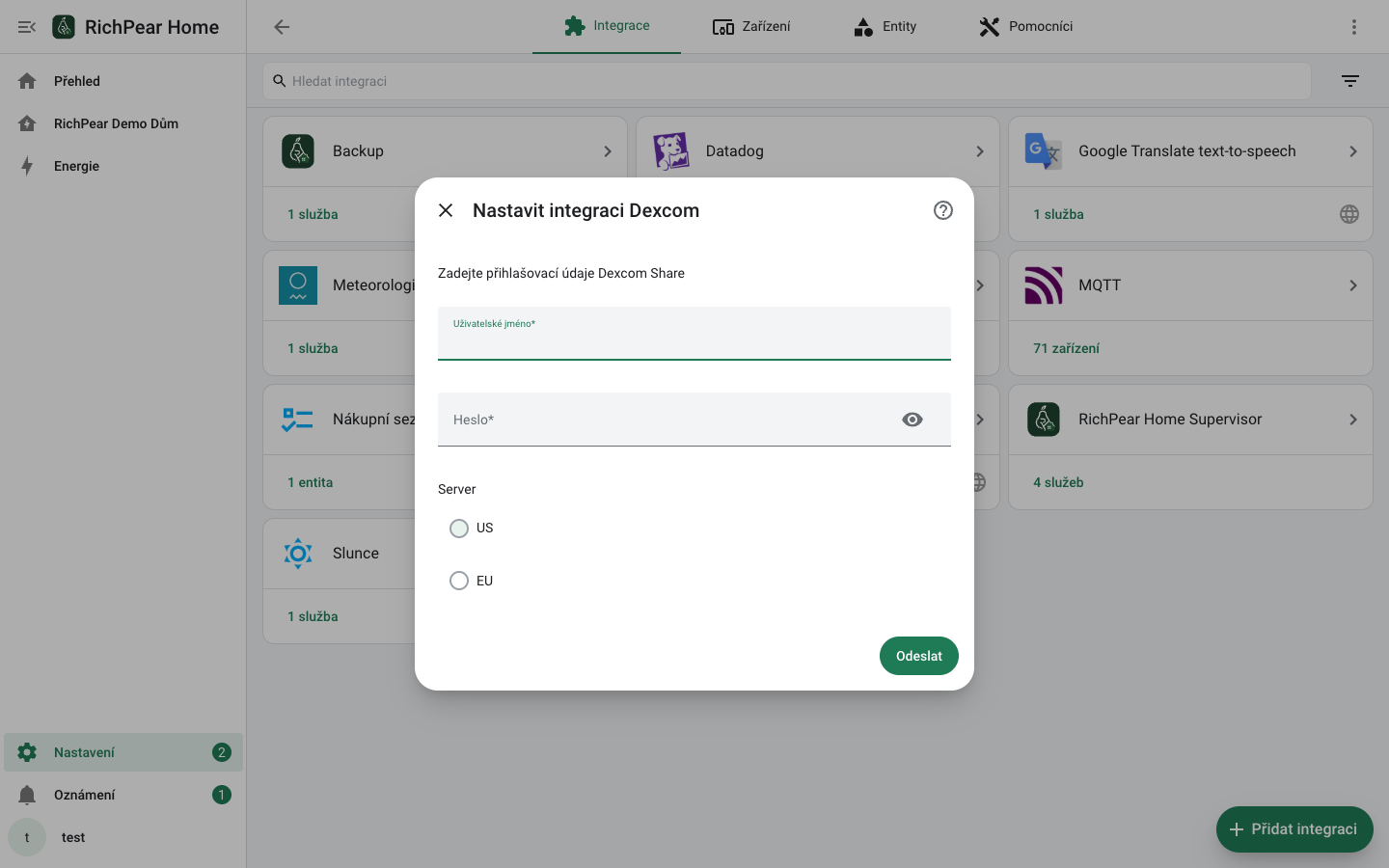Select the US server option
This screenshot has height=868, width=1389.
pyautogui.click(x=459, y=529)
